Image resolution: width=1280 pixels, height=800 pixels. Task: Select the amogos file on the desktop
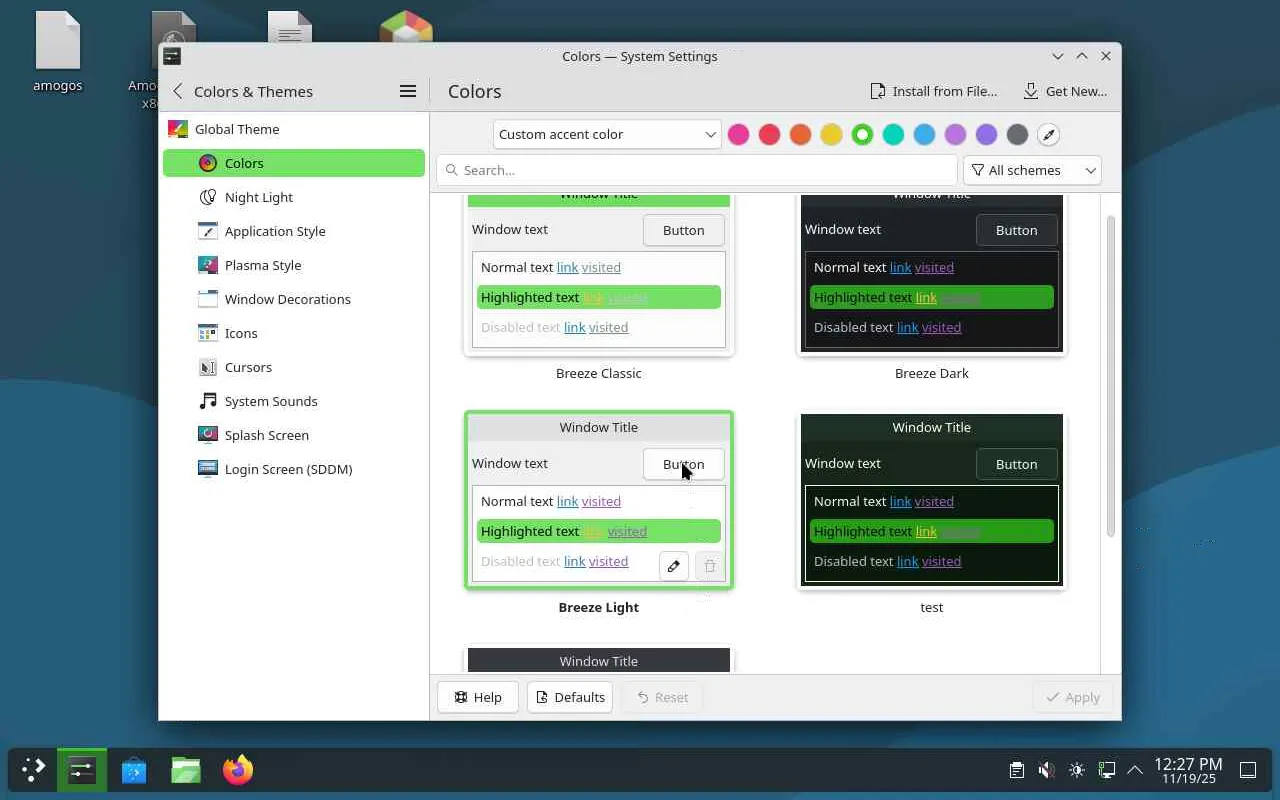[57, 52]
